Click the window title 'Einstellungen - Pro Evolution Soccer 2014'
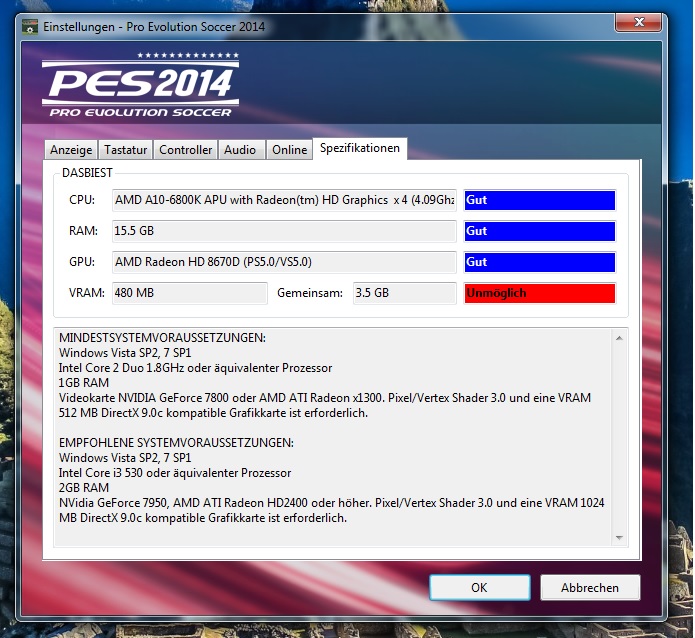The image size is (695, 638). pyautogui.click(x=154, y=27)
